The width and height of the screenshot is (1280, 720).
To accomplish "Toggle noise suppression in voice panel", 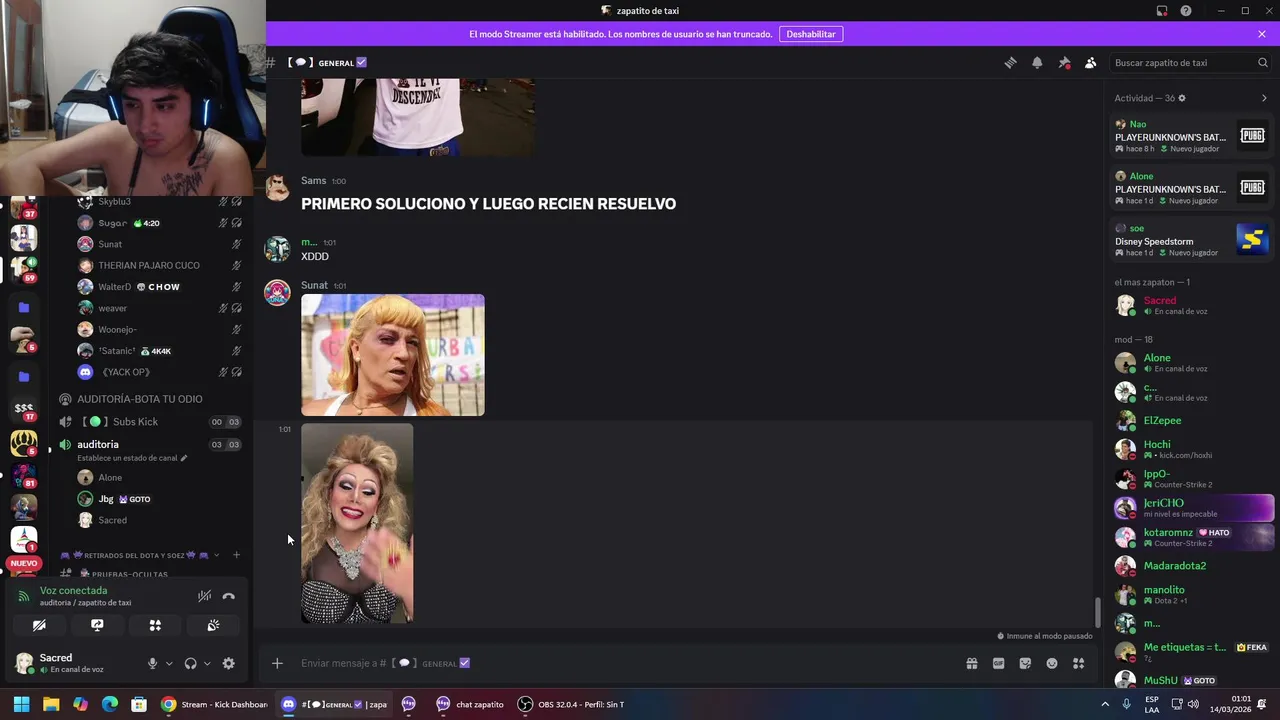I will pos(204,596).
